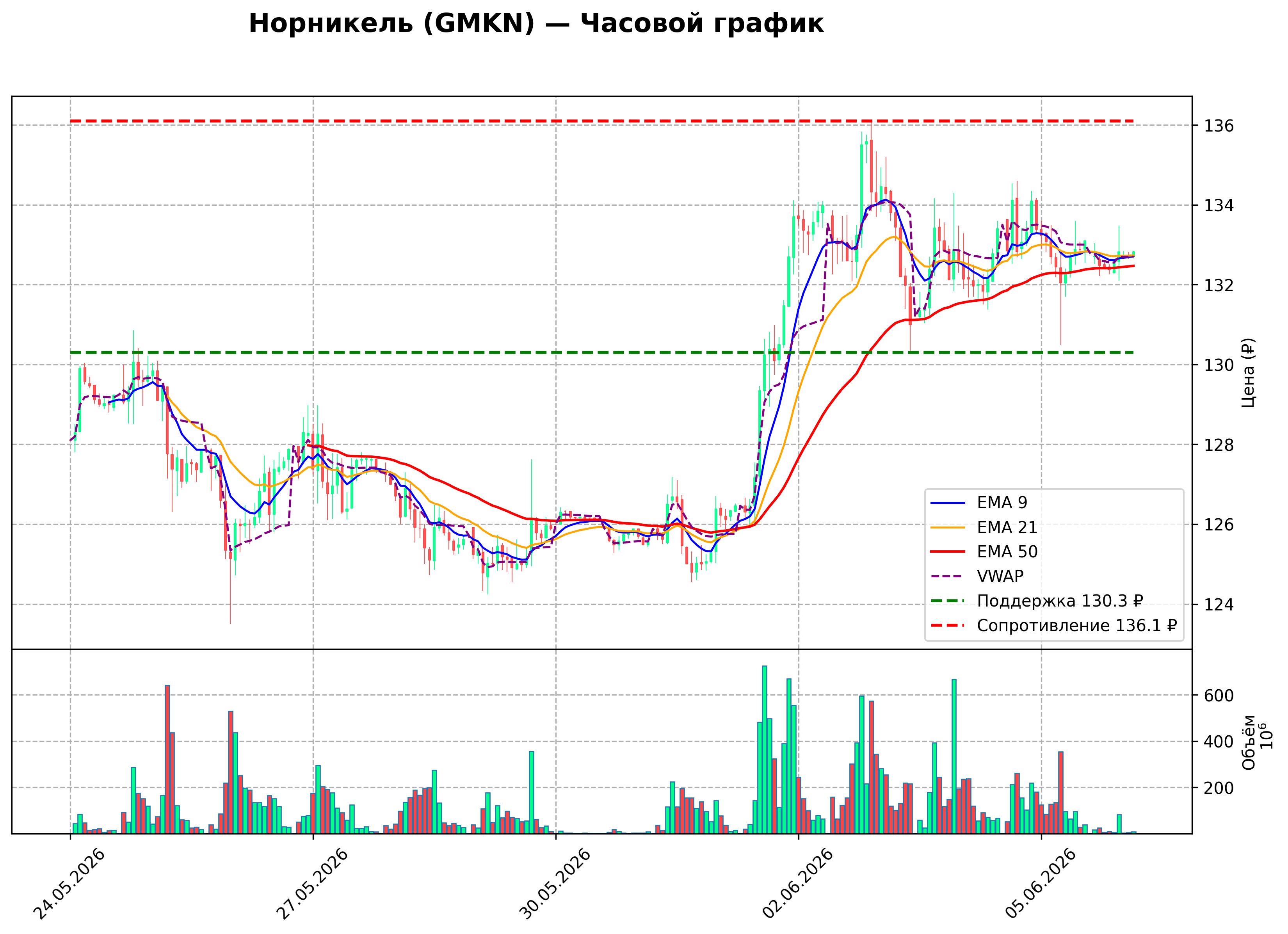
Task: Click the date label 27.05.2026
Action: [x=312, y=884]
